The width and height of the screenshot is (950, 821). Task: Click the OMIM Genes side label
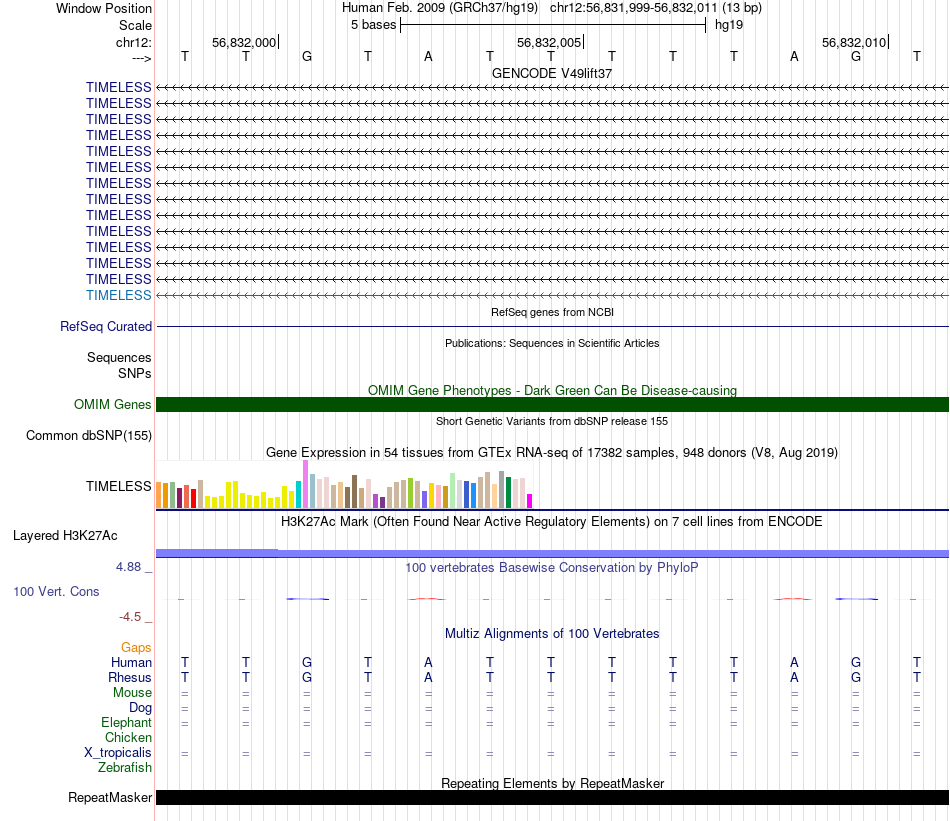point(113,404)
